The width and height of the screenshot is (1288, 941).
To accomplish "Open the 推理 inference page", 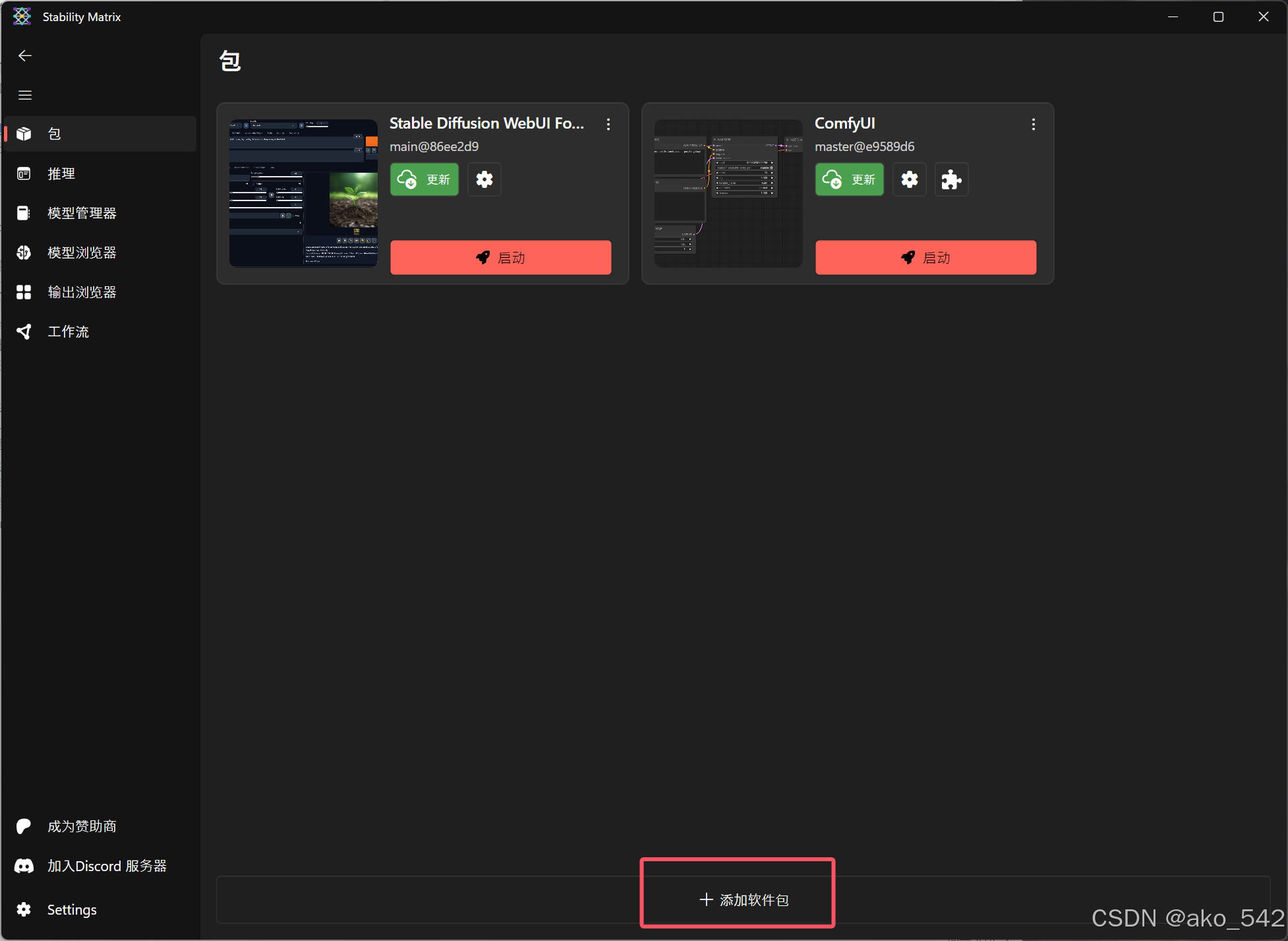I will [x=100, y=173].
